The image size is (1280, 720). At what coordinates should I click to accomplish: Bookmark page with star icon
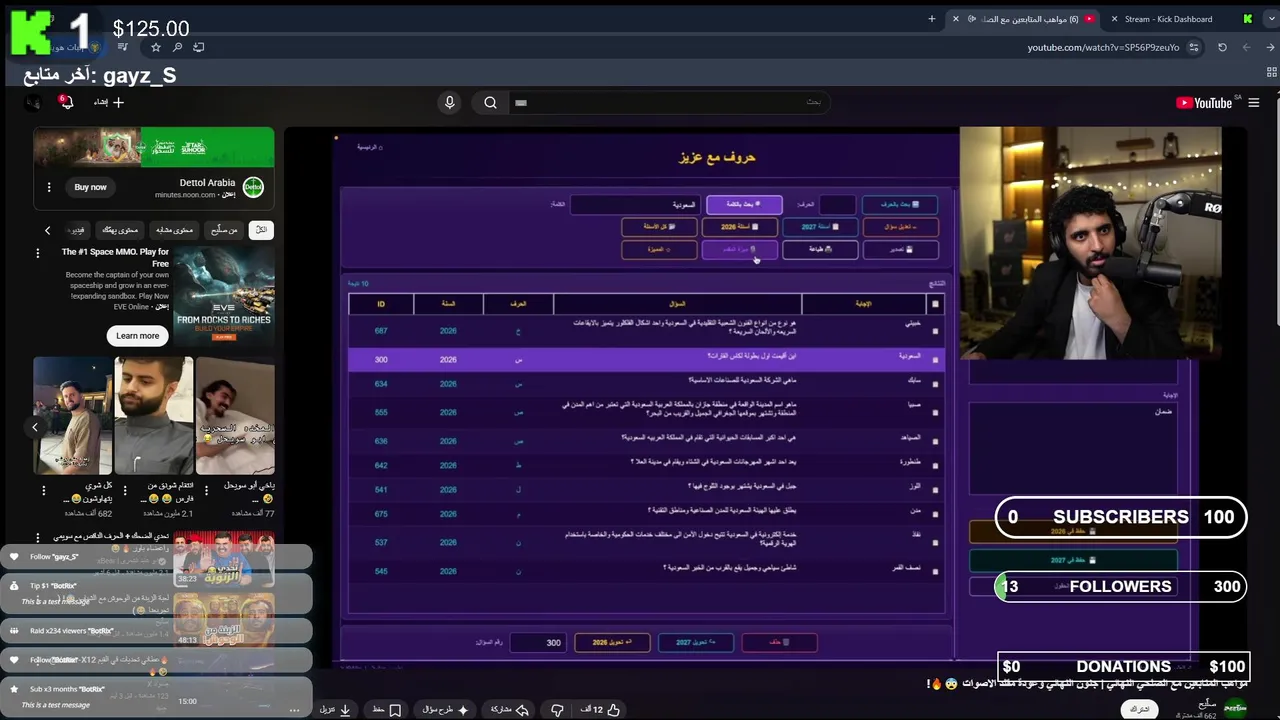(x=156, y=47)
